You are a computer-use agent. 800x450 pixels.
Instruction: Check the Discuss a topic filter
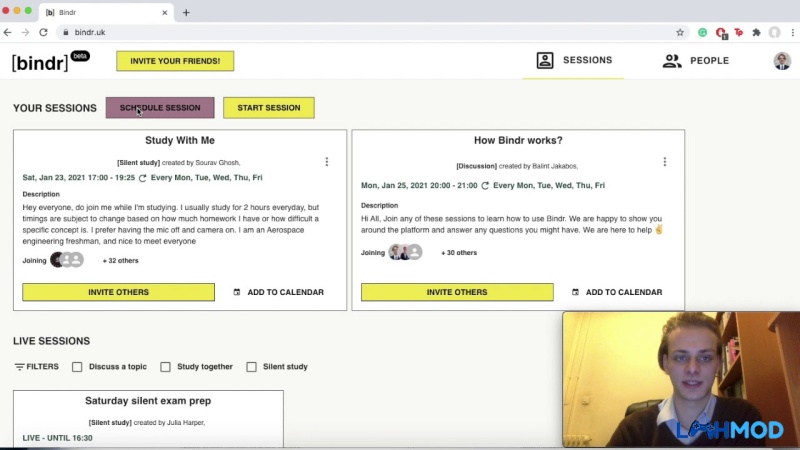[x=77, y=367]
